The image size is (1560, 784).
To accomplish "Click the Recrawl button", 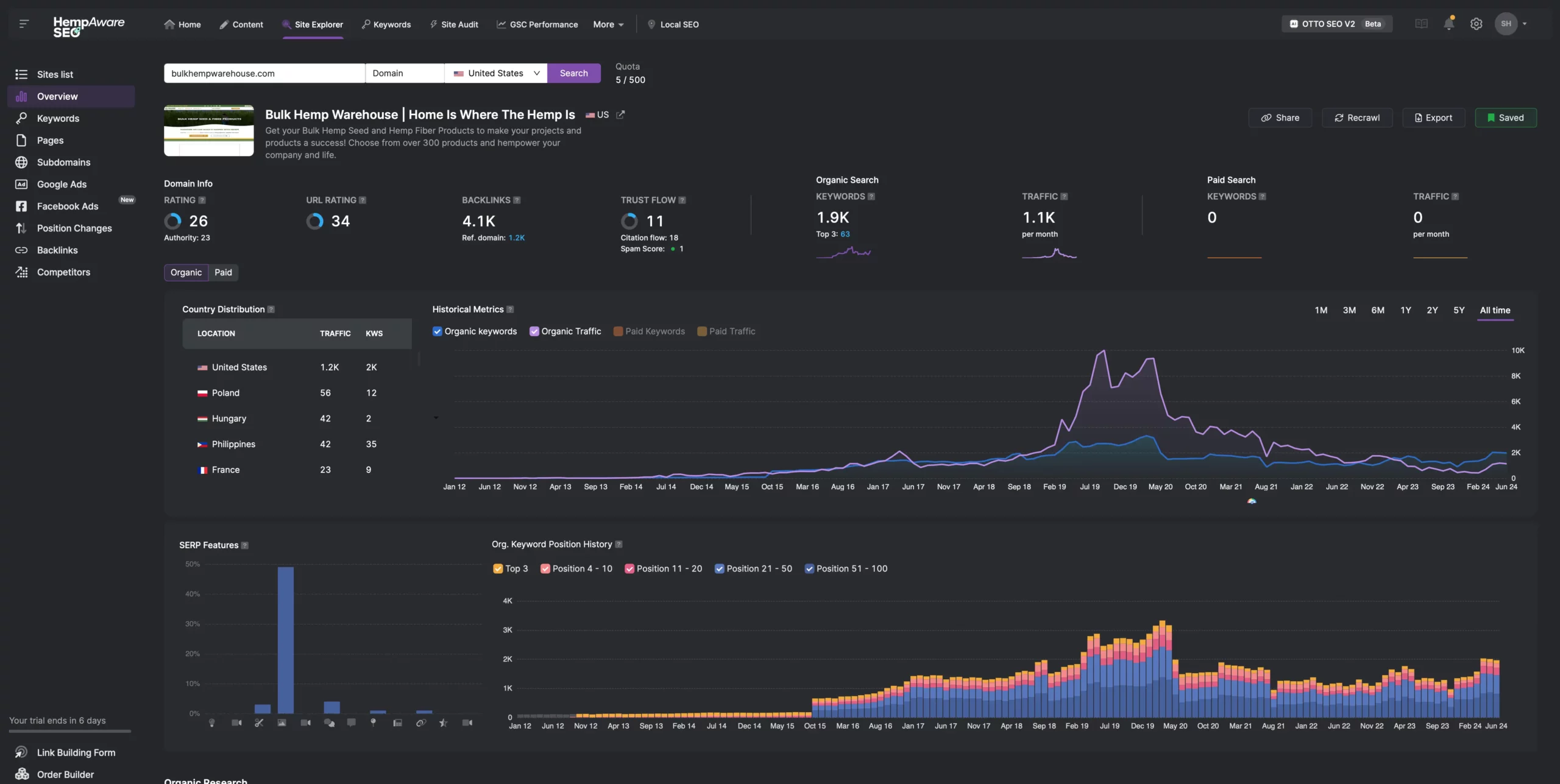I will (x=1357, y=118).
